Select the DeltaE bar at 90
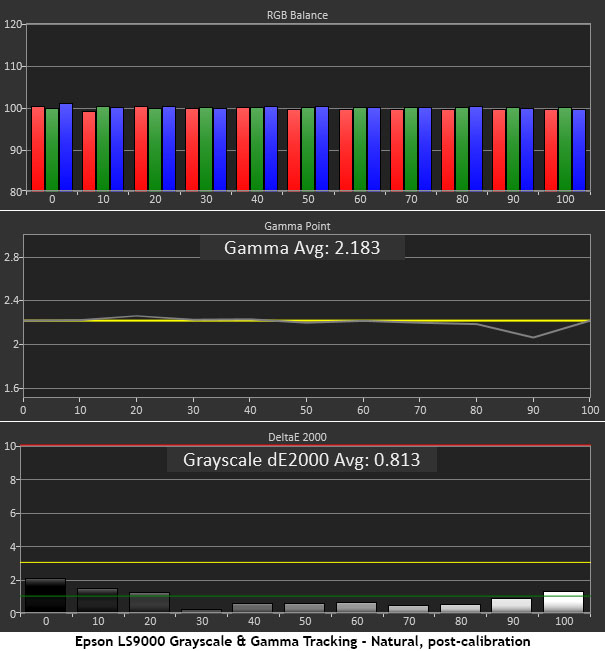Image resolution: width=605 pixels, height=651 pixels. coord(511,605)
